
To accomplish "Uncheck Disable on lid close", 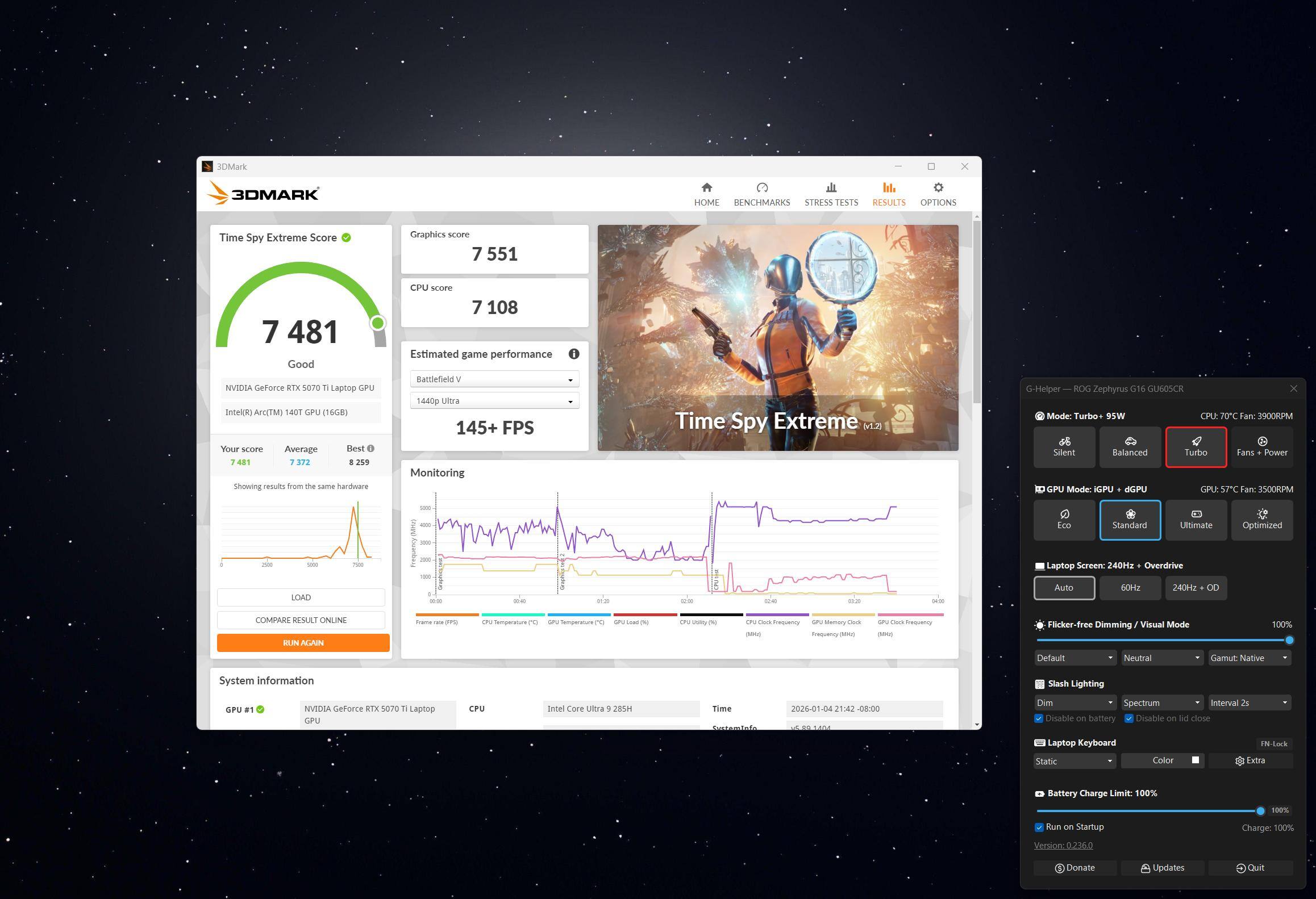I will (x=1128, y=718).
